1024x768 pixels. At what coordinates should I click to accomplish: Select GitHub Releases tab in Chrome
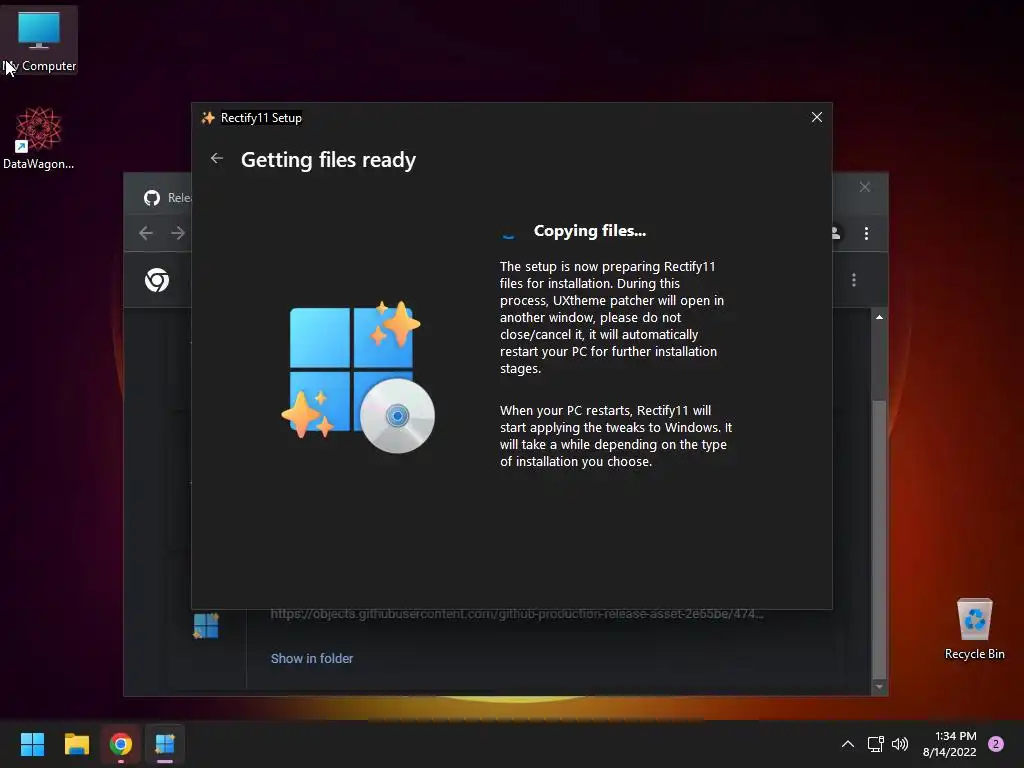[167, 198]
